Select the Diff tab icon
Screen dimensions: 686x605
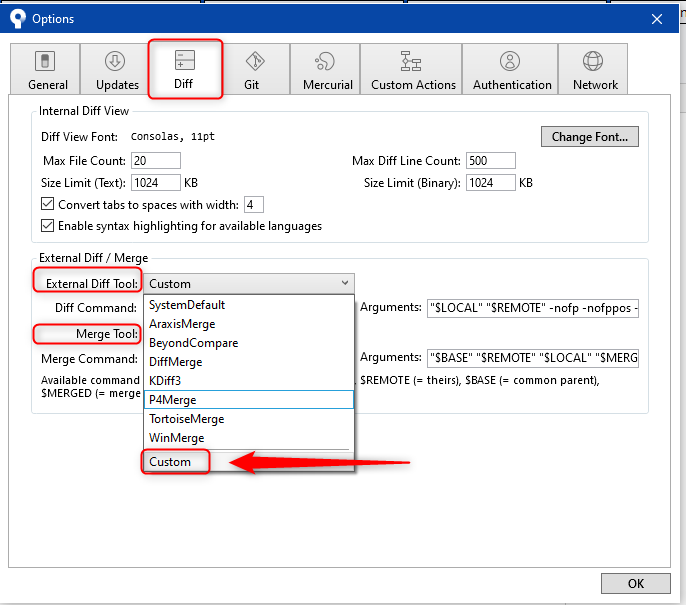tap(184, 60)
